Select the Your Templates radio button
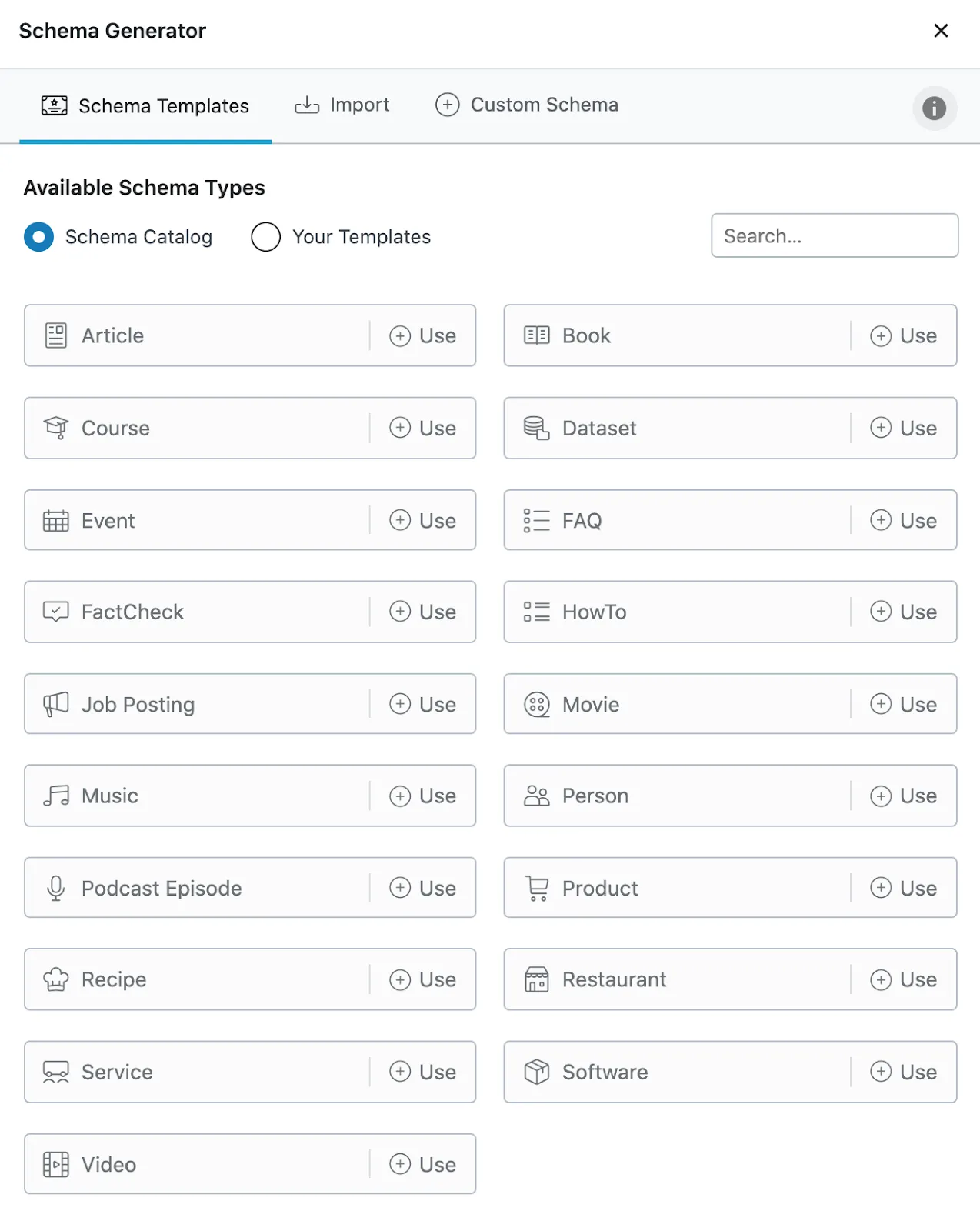This screenshot has height=1231, width=980. pos(265,237)
